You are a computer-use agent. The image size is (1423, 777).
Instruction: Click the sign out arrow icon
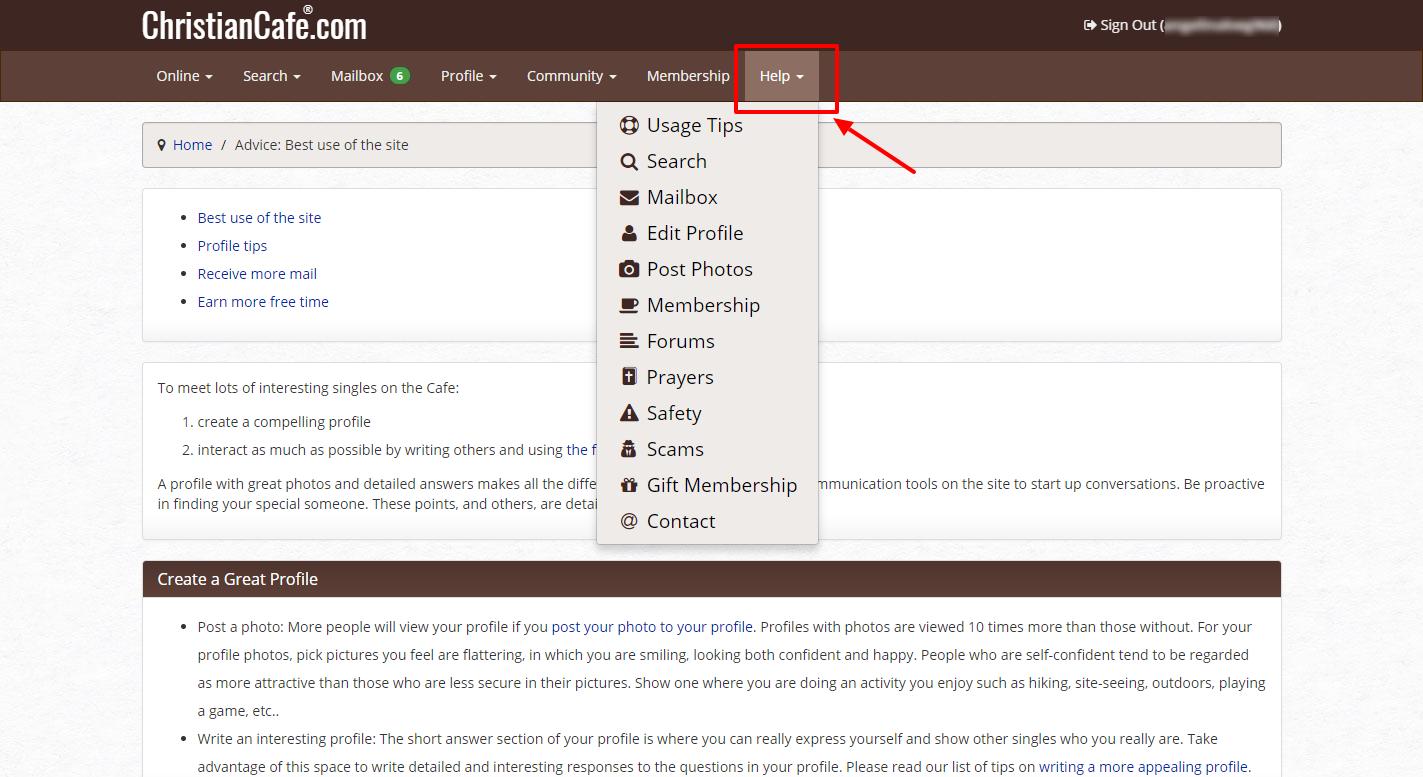click(1089, 25)
